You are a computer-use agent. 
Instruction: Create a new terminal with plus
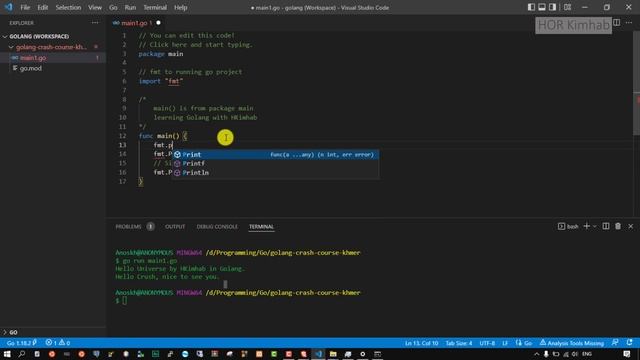click(x=587, y=226)
